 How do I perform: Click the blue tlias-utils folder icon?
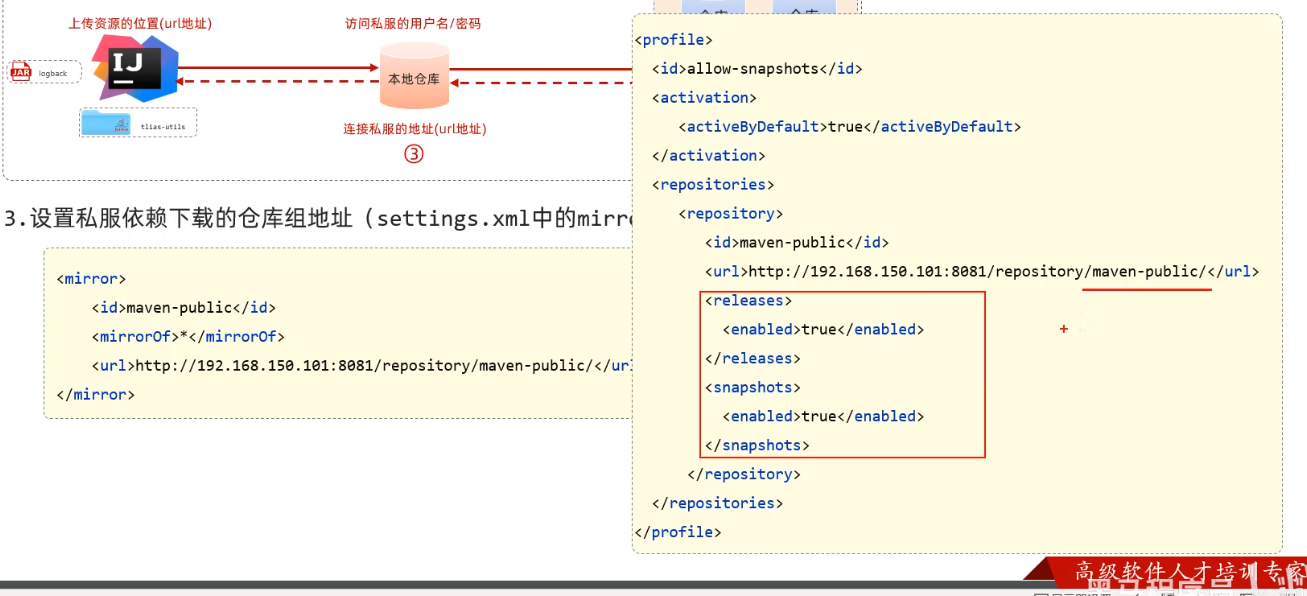point(106,123)
